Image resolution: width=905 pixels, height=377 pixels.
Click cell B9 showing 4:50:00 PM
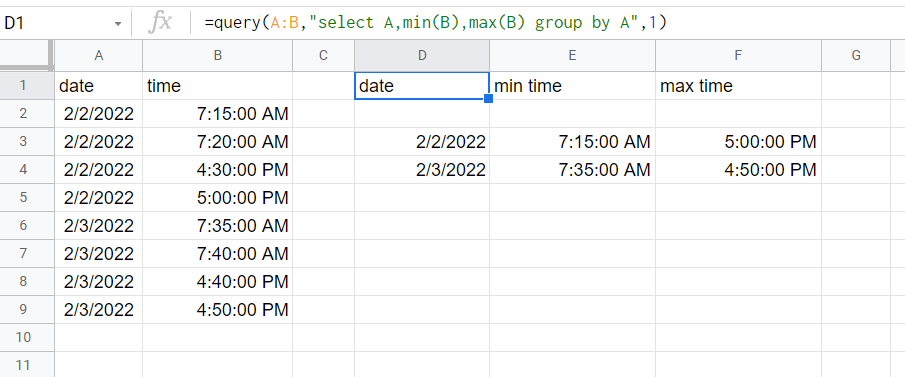218,309
